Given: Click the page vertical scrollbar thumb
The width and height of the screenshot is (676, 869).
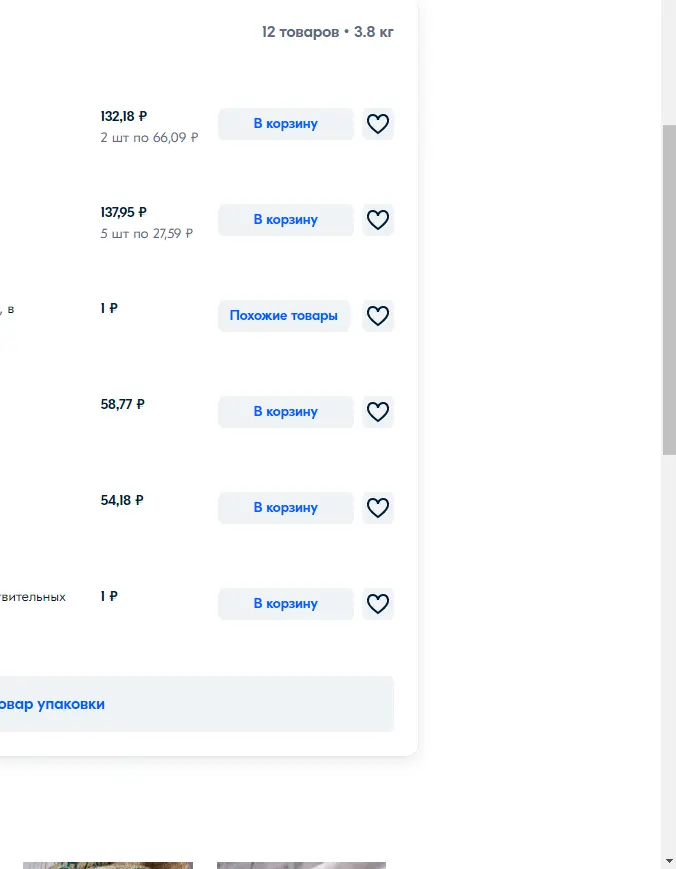Looking at the screenshot, I should pos(669,290).
